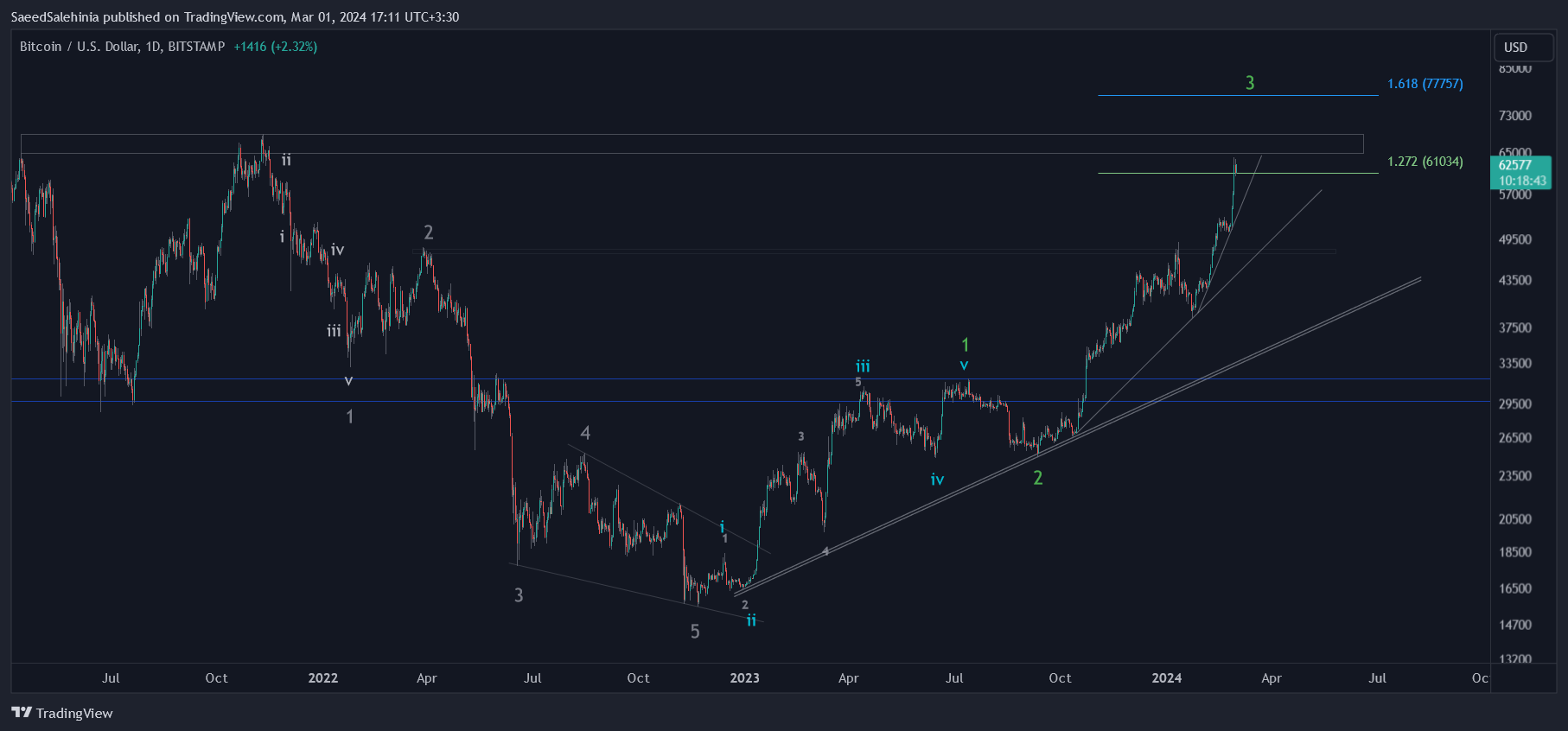
Task: Click the green wave 1 label above cyan v
Action: coord(966,345)
